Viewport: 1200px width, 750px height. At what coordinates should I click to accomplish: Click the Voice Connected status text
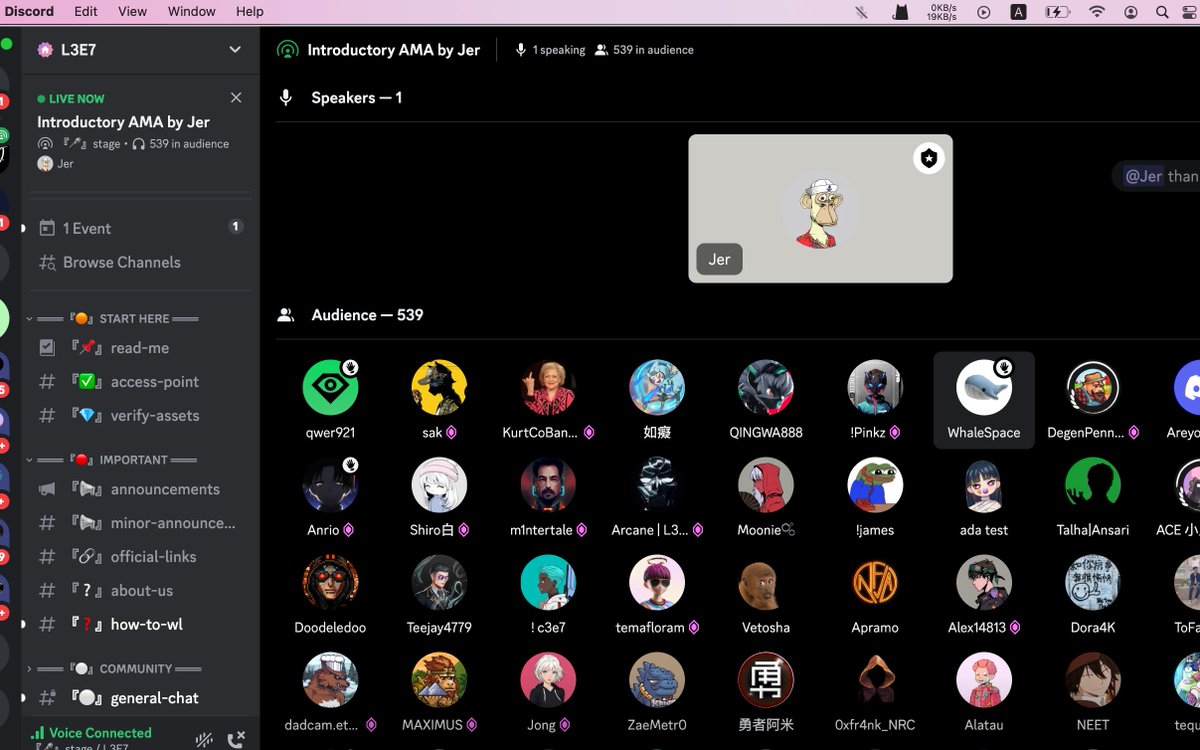point(100,733)
